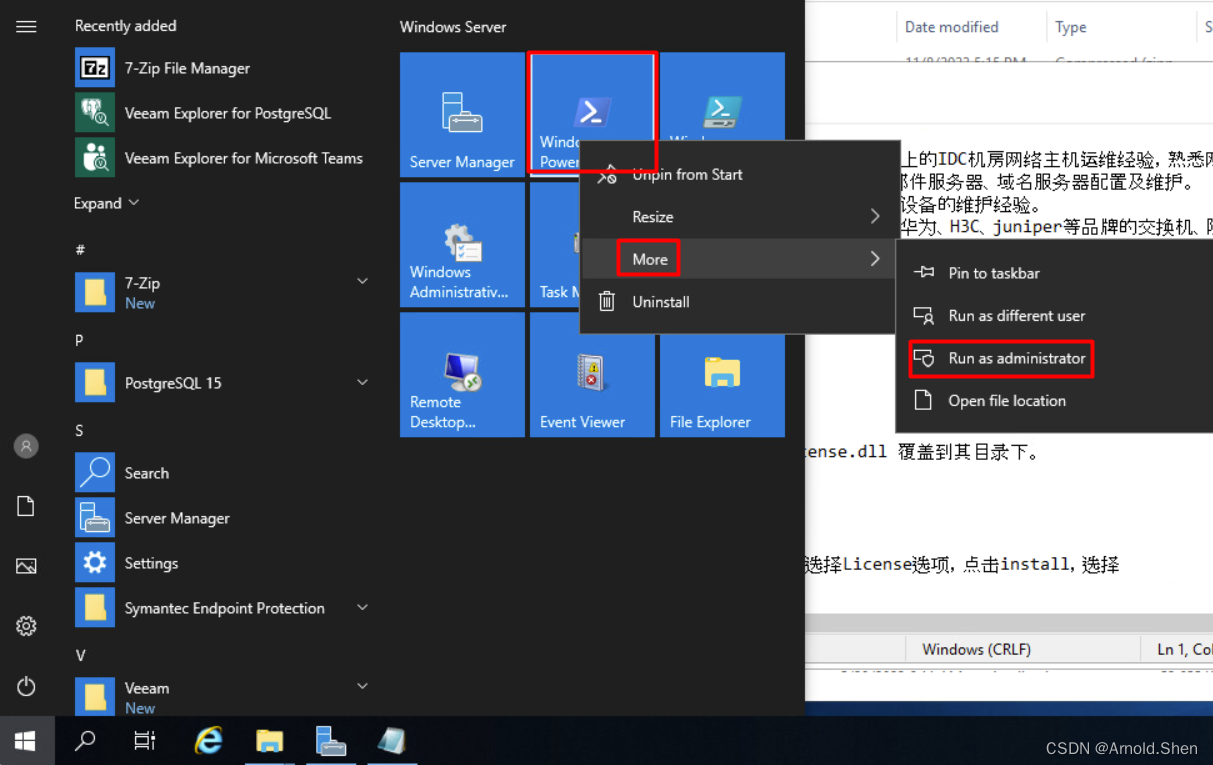Click the Windows PowerShell tile
Viewport: 1213px width, 765px height.
(x=592, y=115)
